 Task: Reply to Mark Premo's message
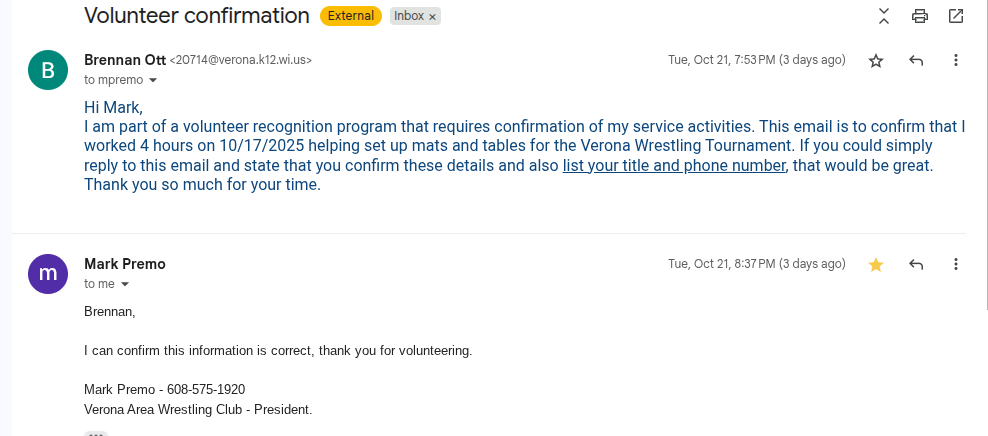(x=916, y=265)
